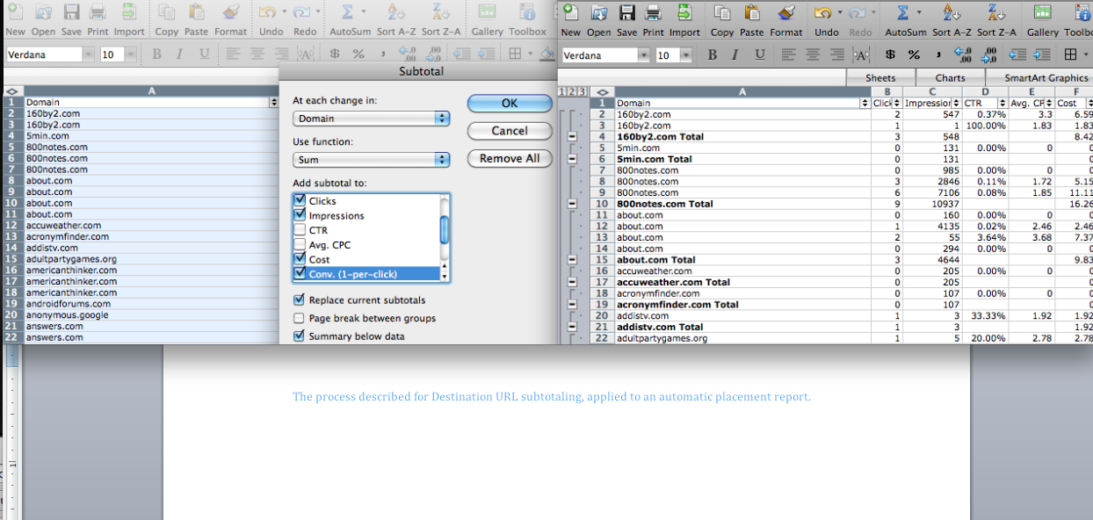Viewport: 1093px width, 520px height.
Task: Click Open icon in right Excel window
Action: [x=598, y=13]
